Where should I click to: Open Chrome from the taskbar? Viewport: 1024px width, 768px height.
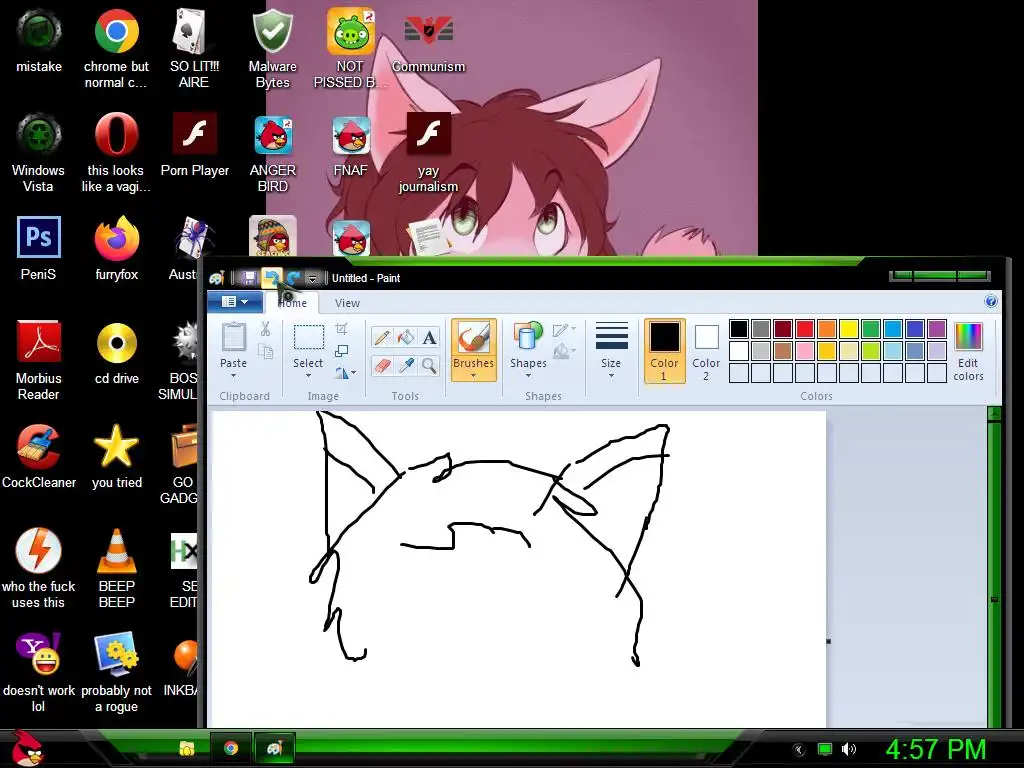tap(231, 748)
